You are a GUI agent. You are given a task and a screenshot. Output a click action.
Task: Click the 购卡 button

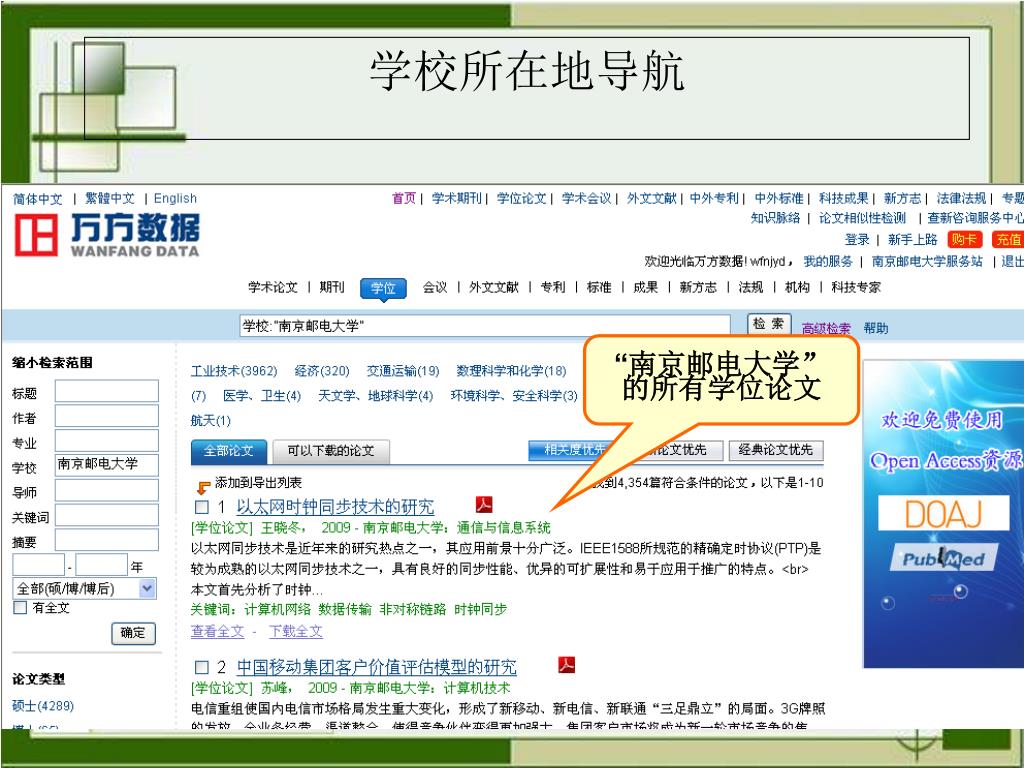[963, 239]
